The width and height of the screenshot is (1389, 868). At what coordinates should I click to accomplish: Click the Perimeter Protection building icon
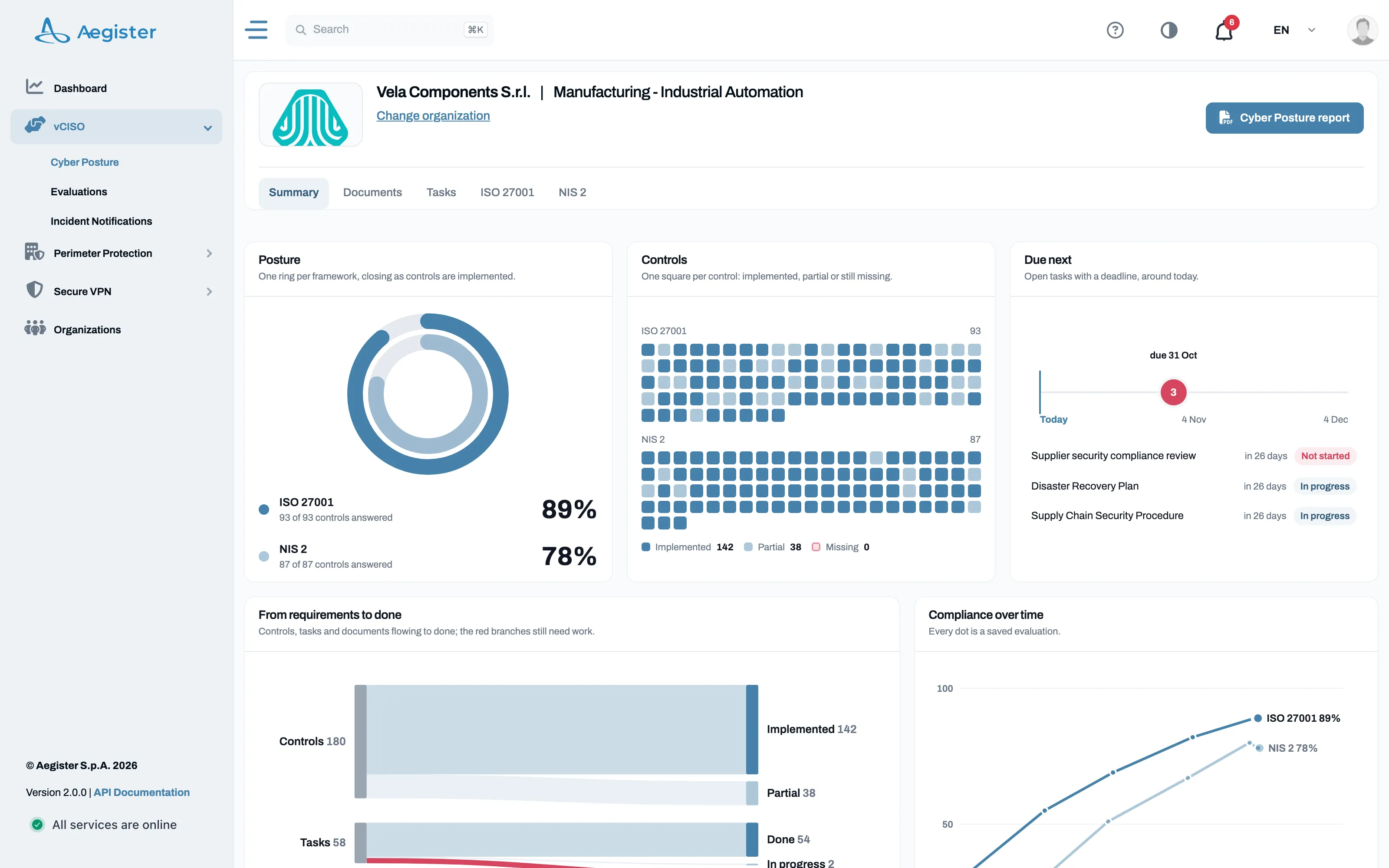[34, 252]
